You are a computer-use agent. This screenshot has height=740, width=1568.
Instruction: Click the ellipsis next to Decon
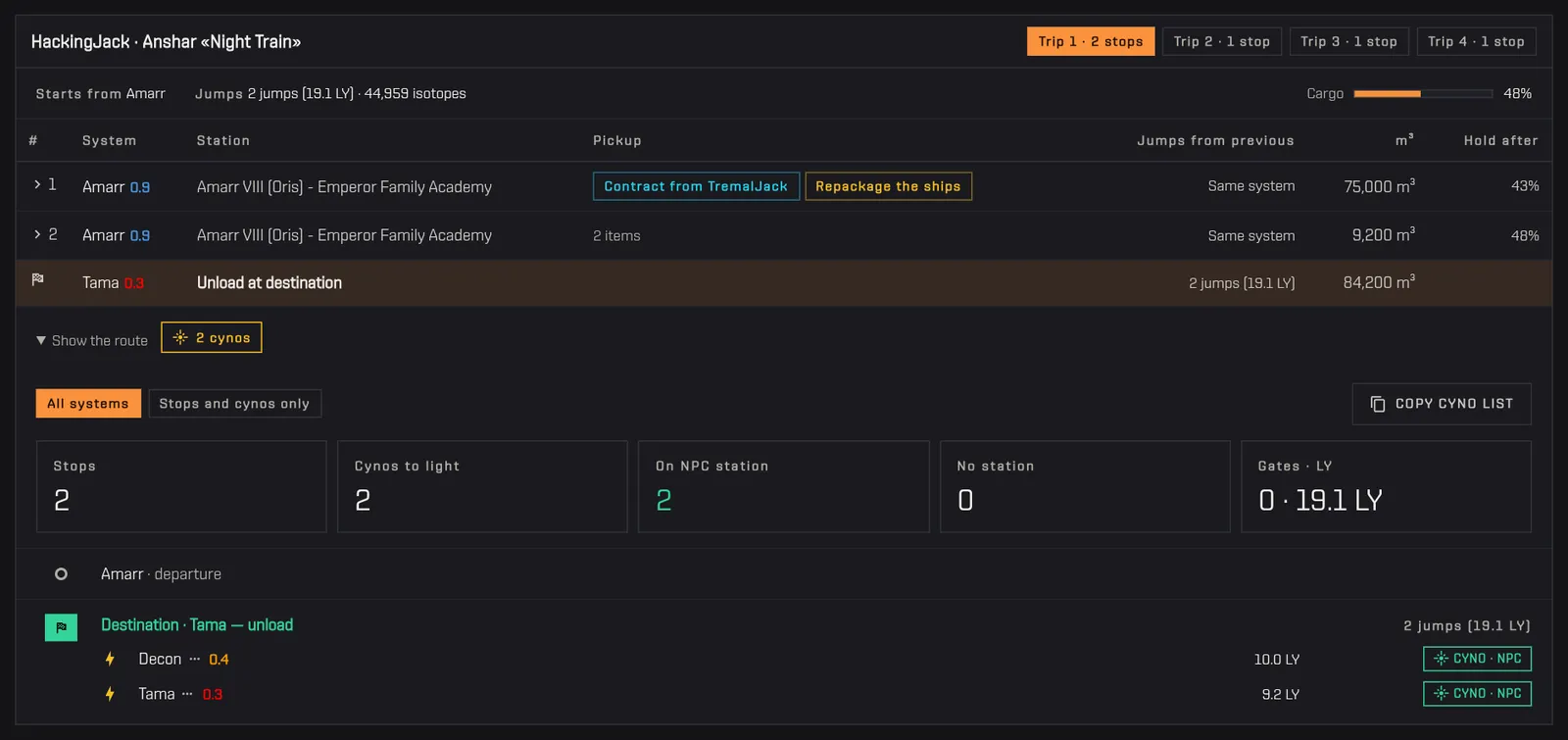point(194,659)
